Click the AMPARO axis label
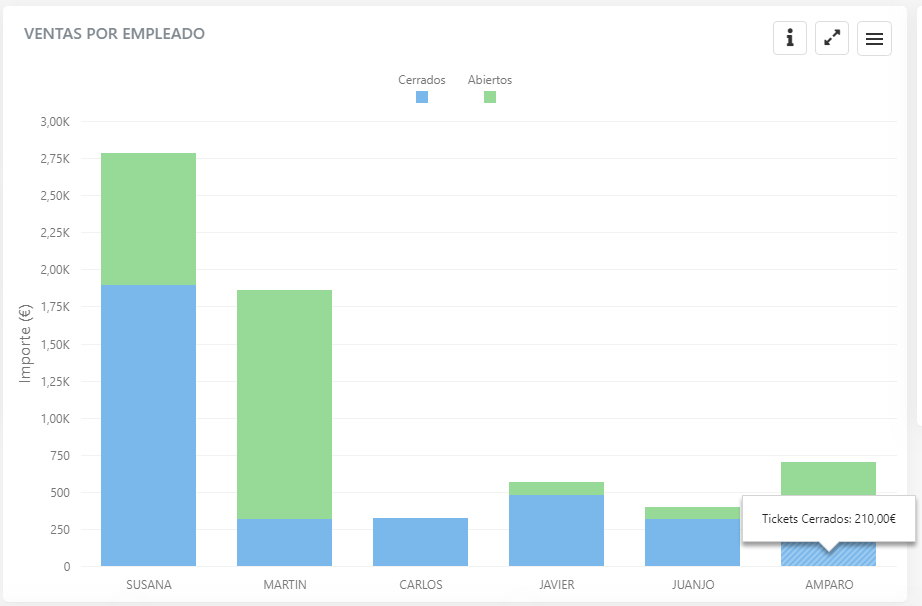The height and width of the screenshot is (606, 922). (828, 585)
